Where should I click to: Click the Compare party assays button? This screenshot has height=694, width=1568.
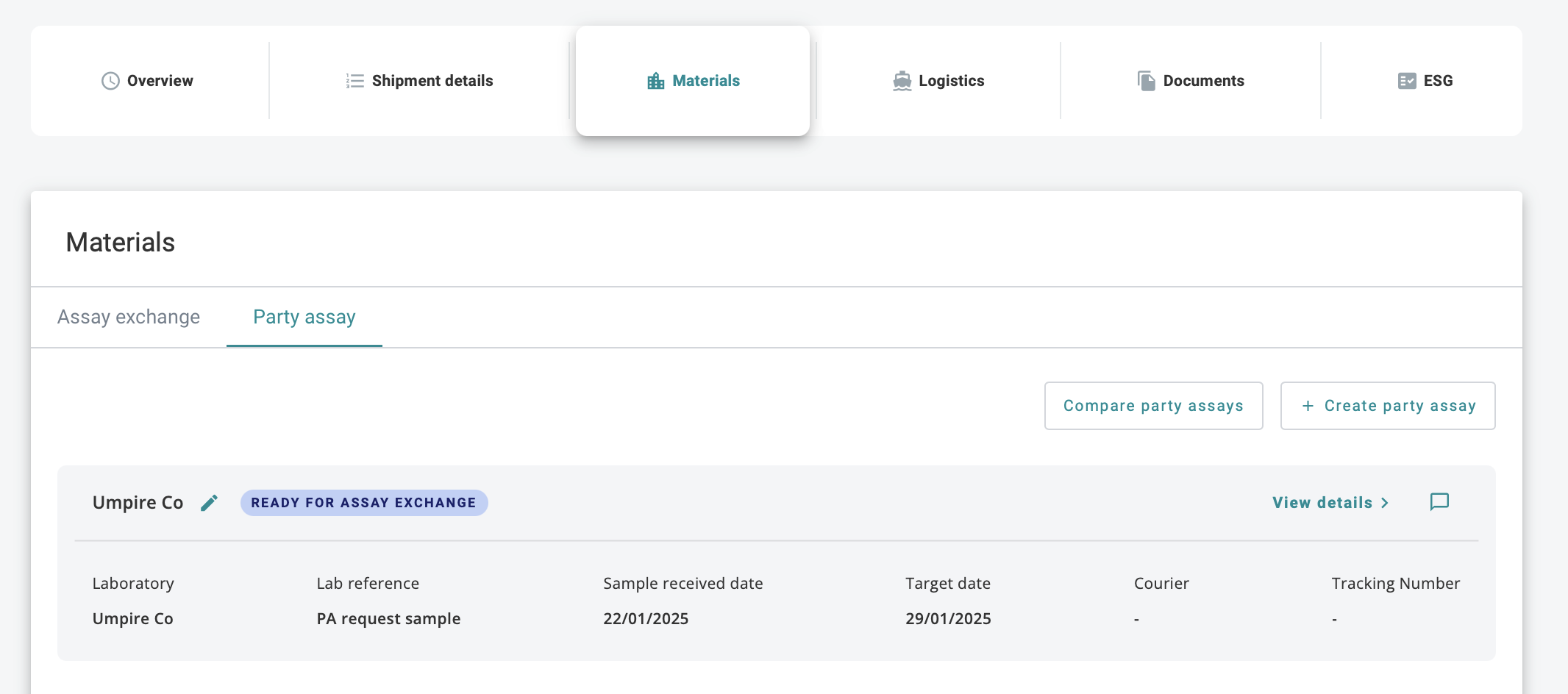click(x=1153, y=406)
